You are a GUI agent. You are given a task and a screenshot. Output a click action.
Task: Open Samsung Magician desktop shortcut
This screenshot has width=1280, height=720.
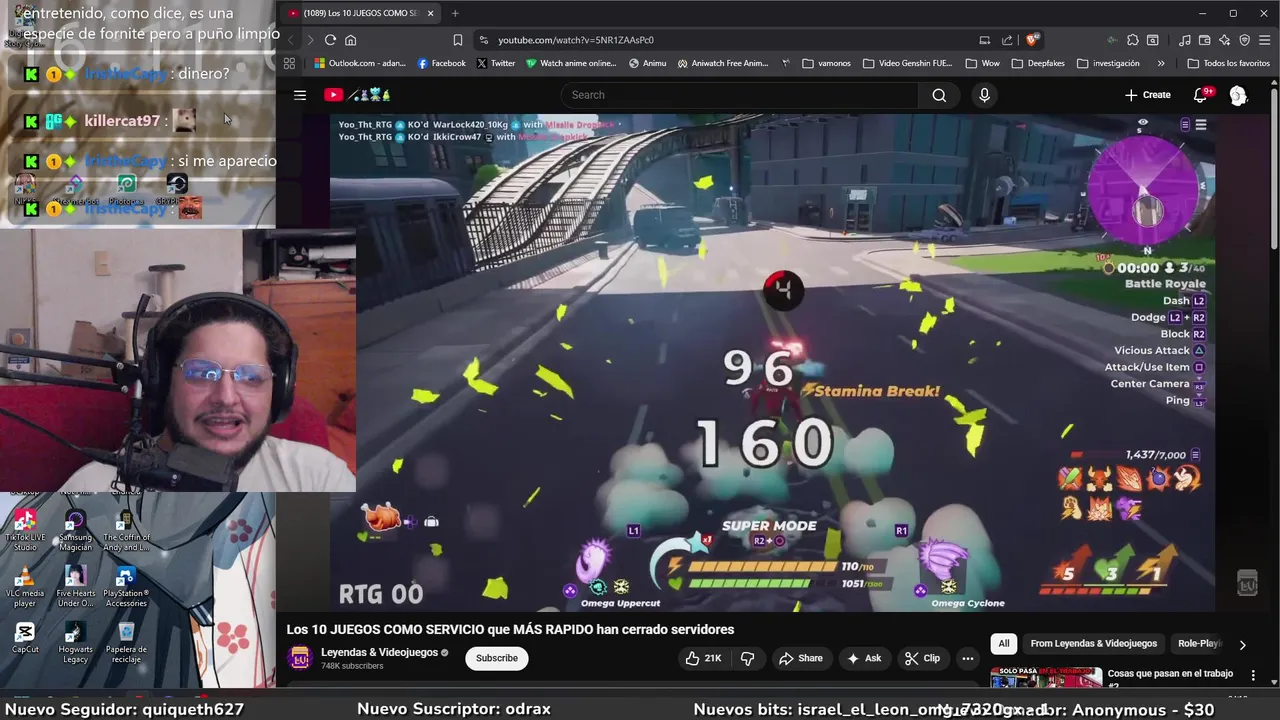point(75,531)
